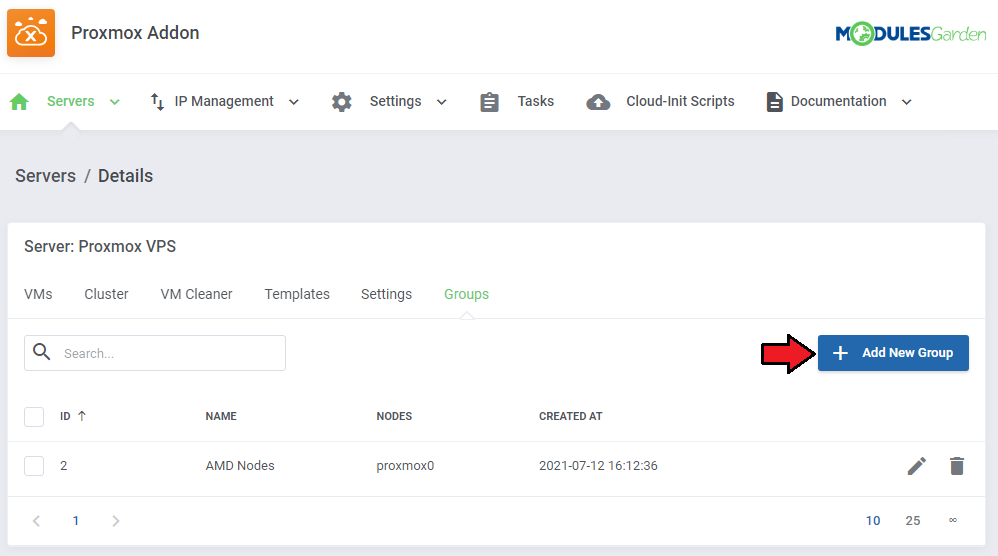Click the ID column header

tap(65, 416)
